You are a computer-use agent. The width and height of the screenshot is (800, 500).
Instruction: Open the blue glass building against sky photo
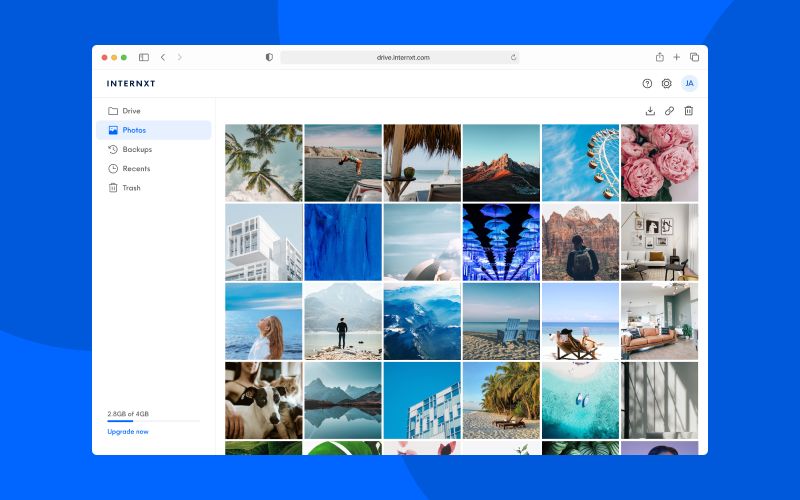point(422,401)
